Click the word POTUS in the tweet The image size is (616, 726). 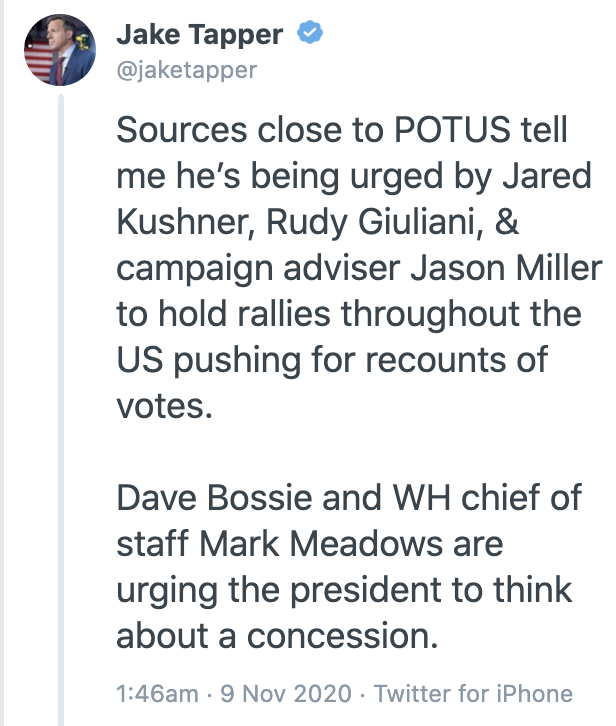452,130
